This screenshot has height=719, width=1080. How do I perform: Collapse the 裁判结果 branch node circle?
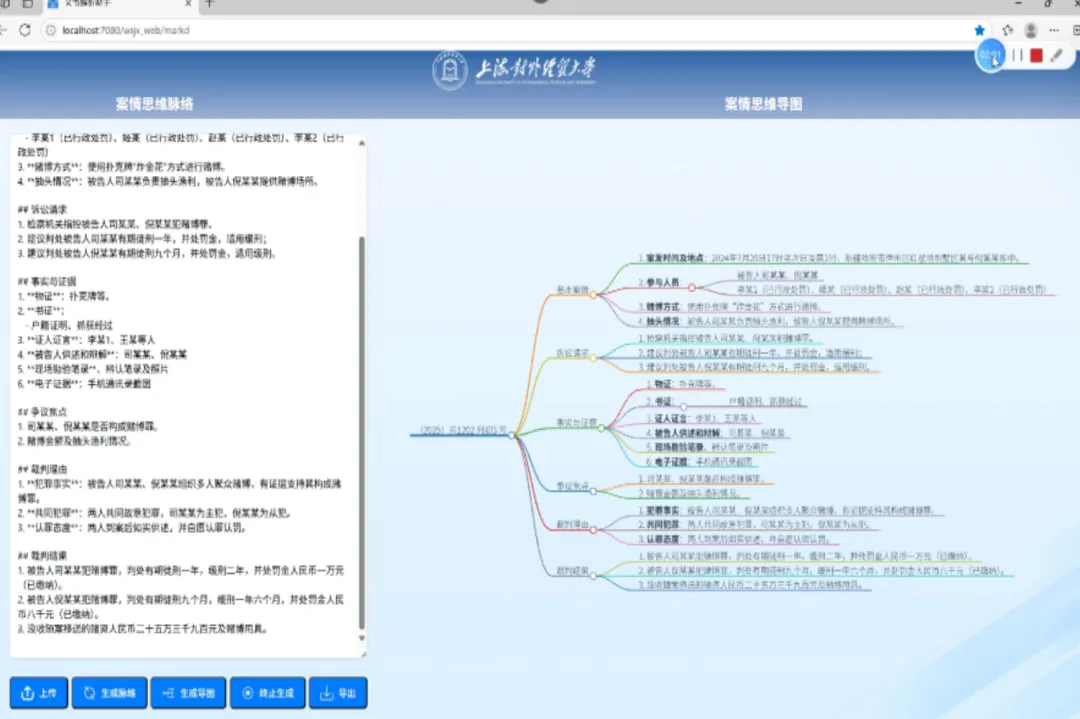pyautogui.click(x=593, y=576)
